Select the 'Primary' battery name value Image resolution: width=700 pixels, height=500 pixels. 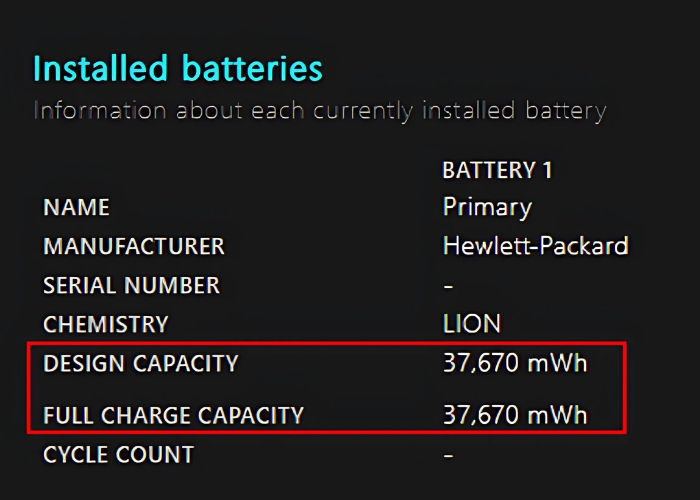coord(487,208)
